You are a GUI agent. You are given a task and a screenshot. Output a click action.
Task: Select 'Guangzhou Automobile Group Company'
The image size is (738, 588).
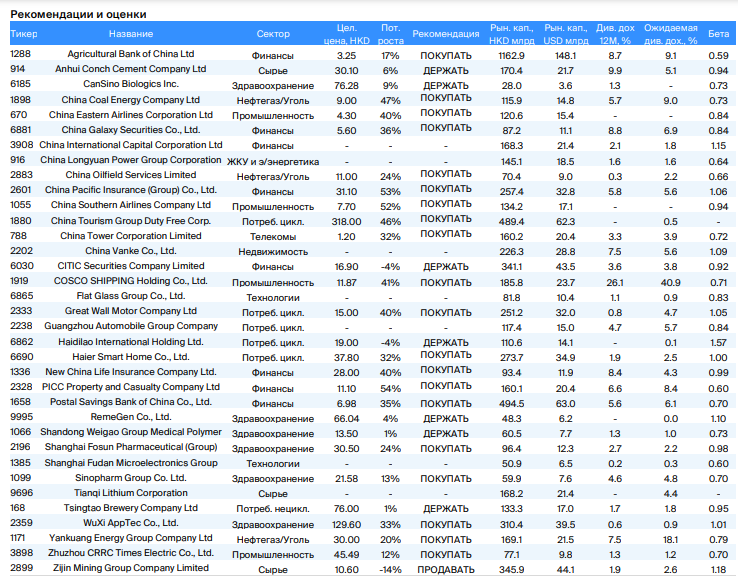point(131,327)
